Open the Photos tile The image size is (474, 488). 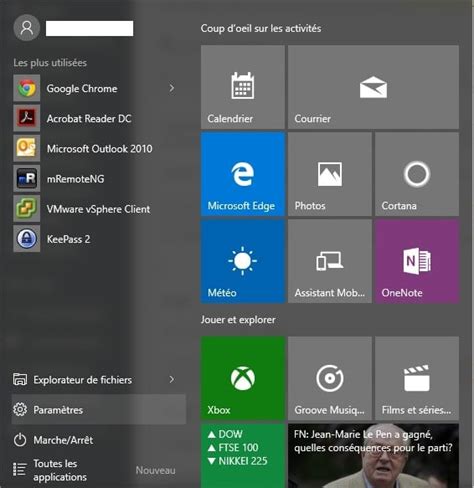coord(330,174)
